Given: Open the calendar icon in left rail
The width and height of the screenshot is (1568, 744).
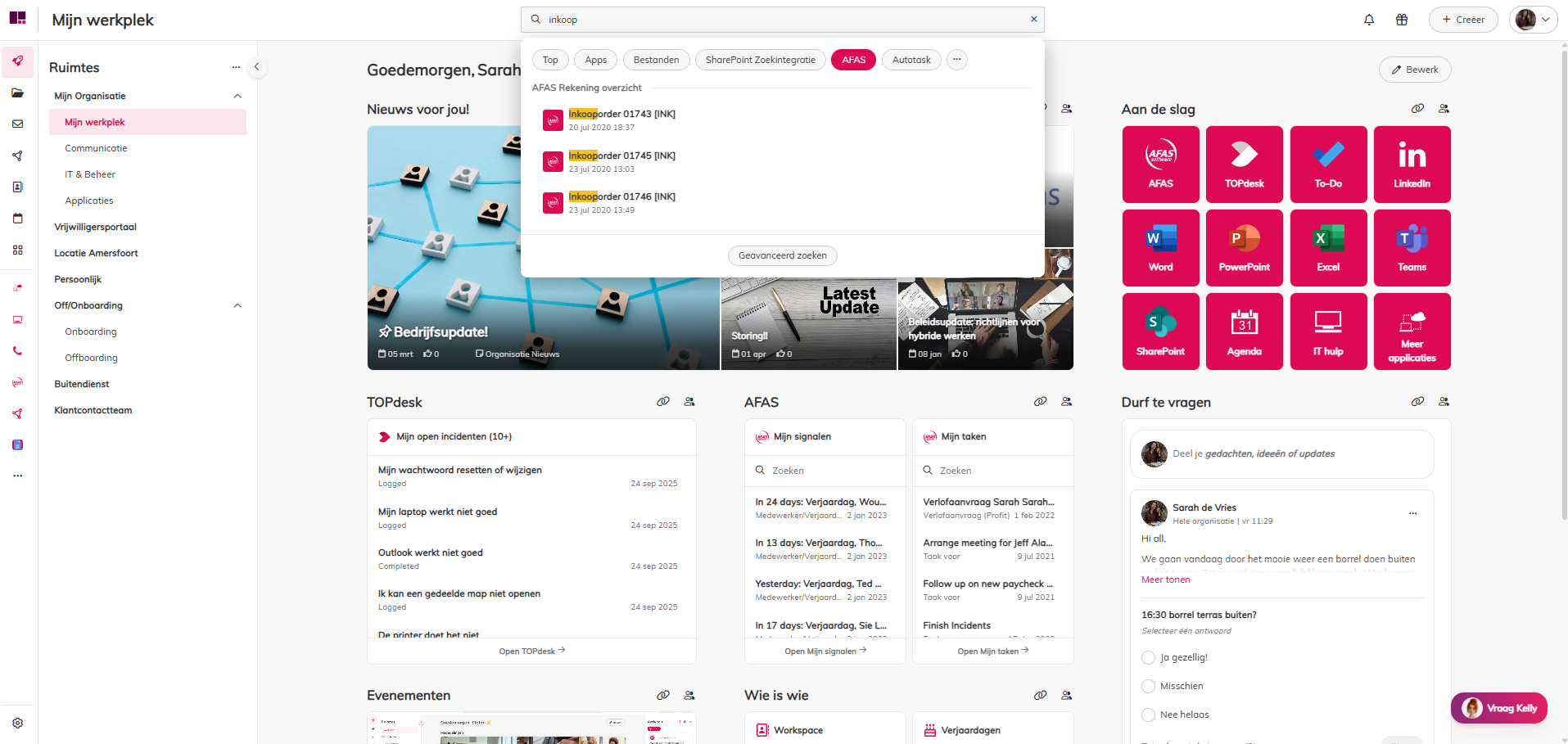Looking at the screenshot, I should (x=17, y=219).
